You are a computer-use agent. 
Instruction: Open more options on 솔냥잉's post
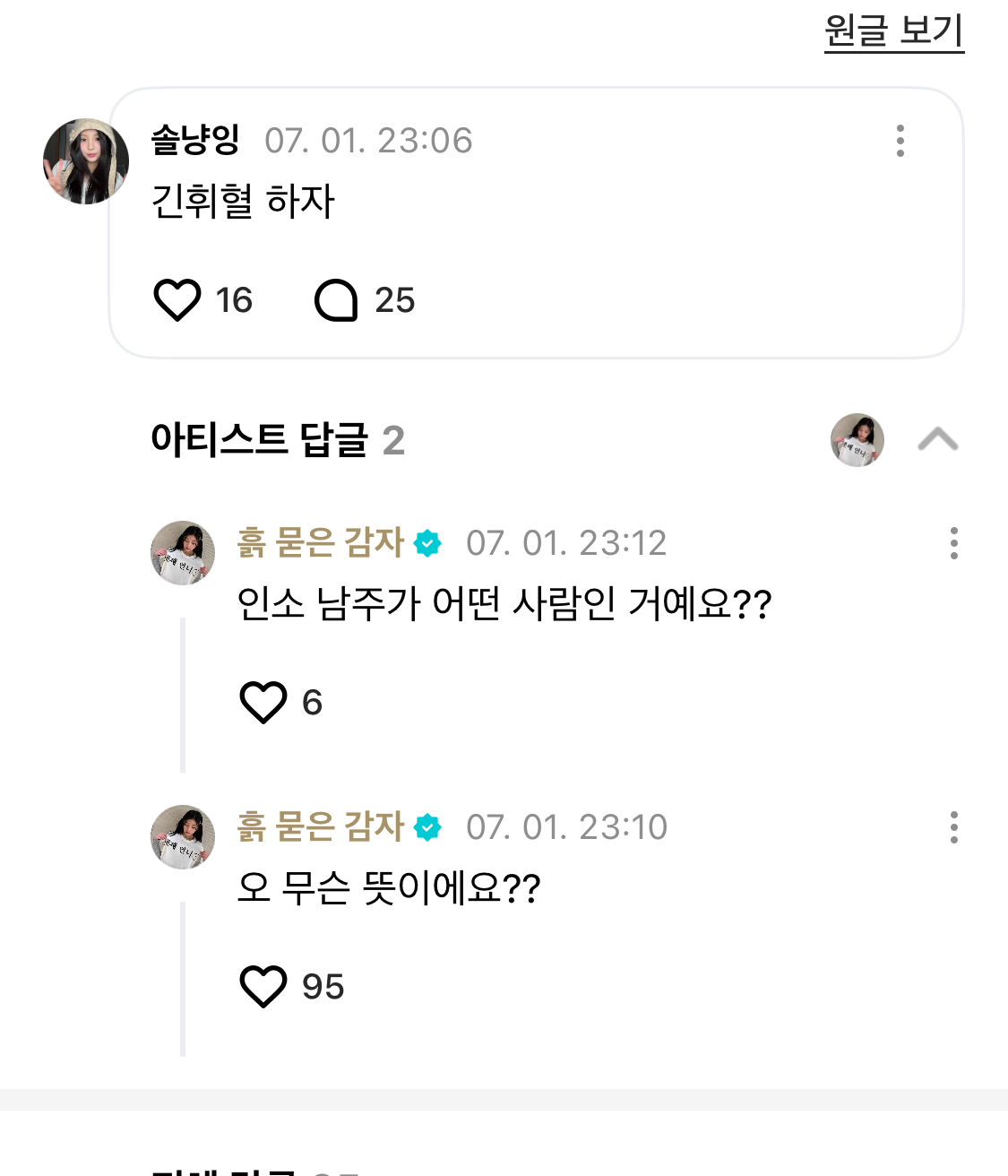pos(900,141)
